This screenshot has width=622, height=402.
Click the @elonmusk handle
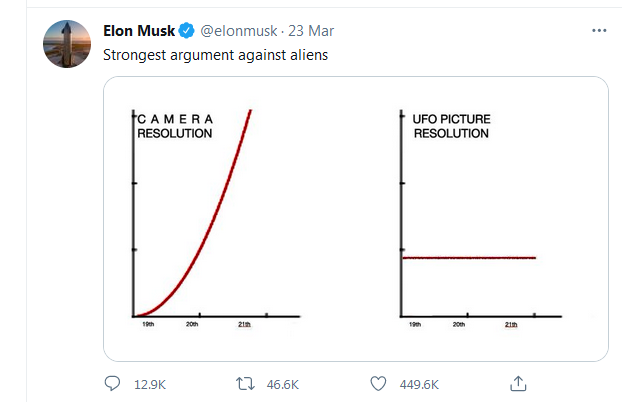pos(238,31)
